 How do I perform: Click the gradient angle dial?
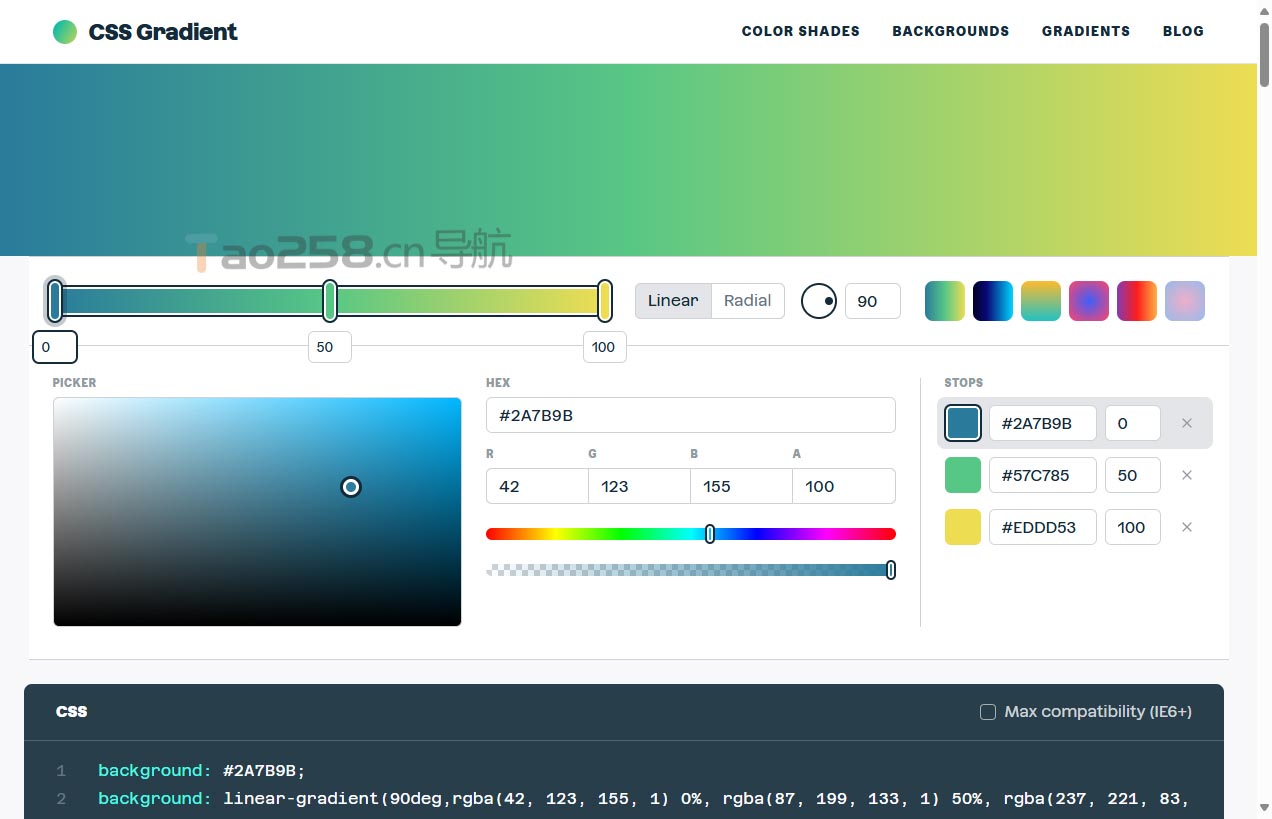(x=819, y=301)
